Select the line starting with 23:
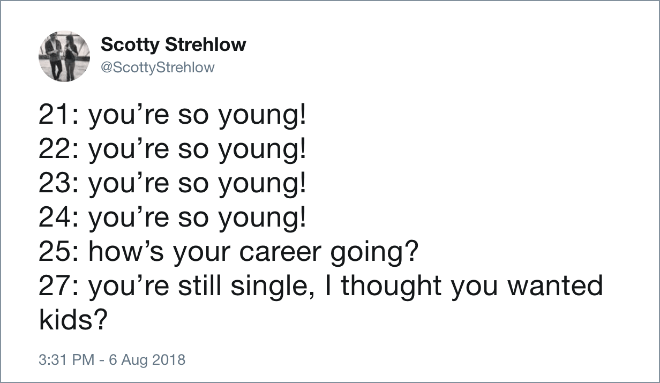Image resolution: width=660 pixels, height=383 pixels. click(172, 183)
